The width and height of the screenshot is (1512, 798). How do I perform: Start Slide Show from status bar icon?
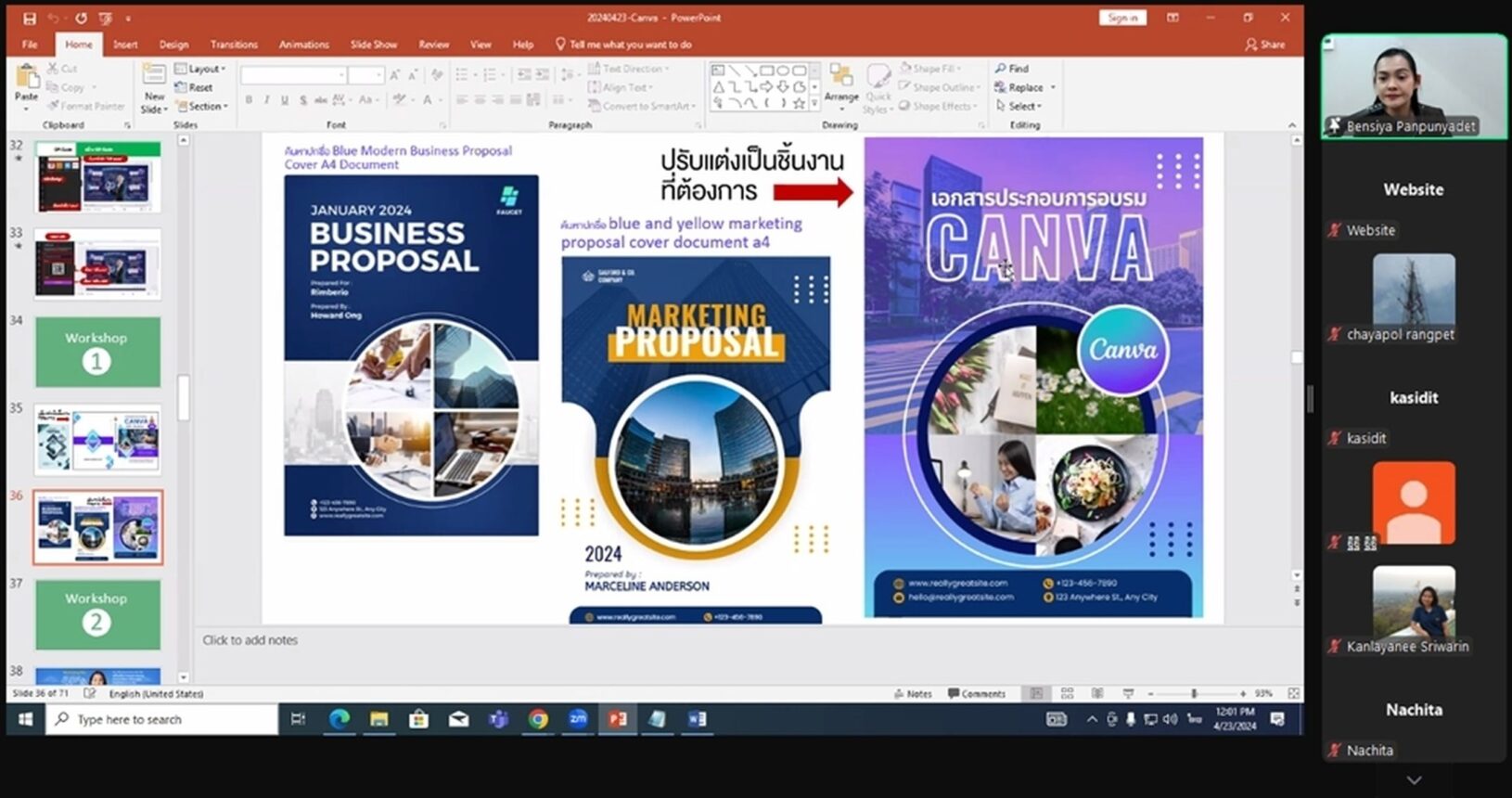point(1128,694)
